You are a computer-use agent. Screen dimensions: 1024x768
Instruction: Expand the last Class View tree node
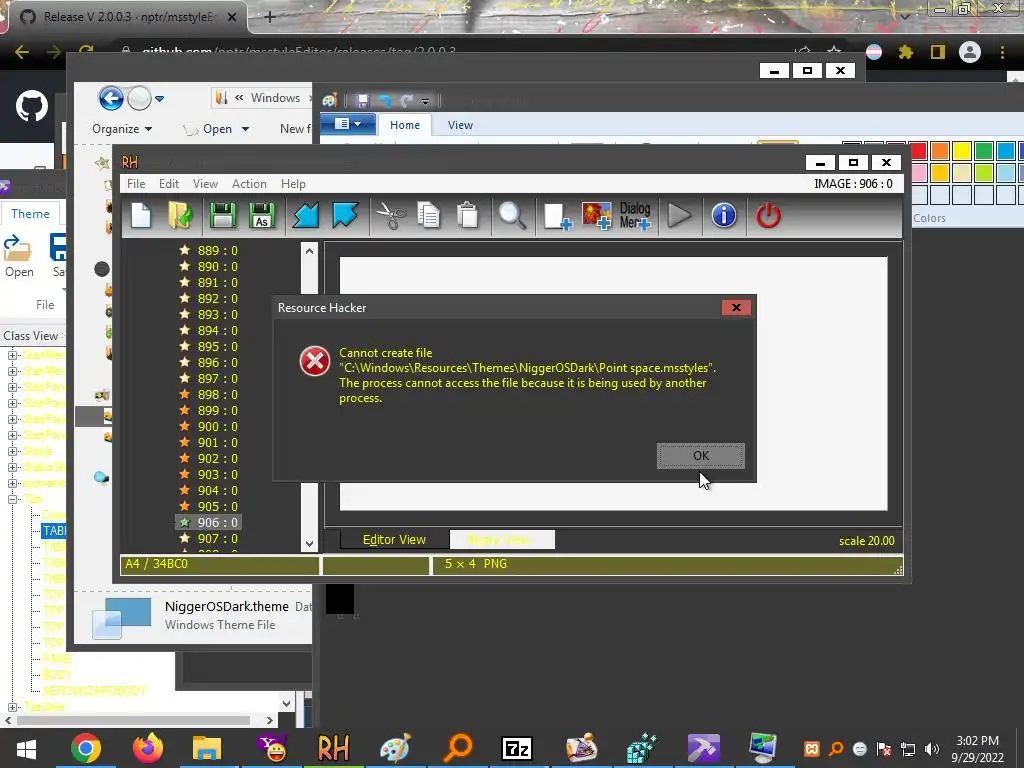[12, 707]
